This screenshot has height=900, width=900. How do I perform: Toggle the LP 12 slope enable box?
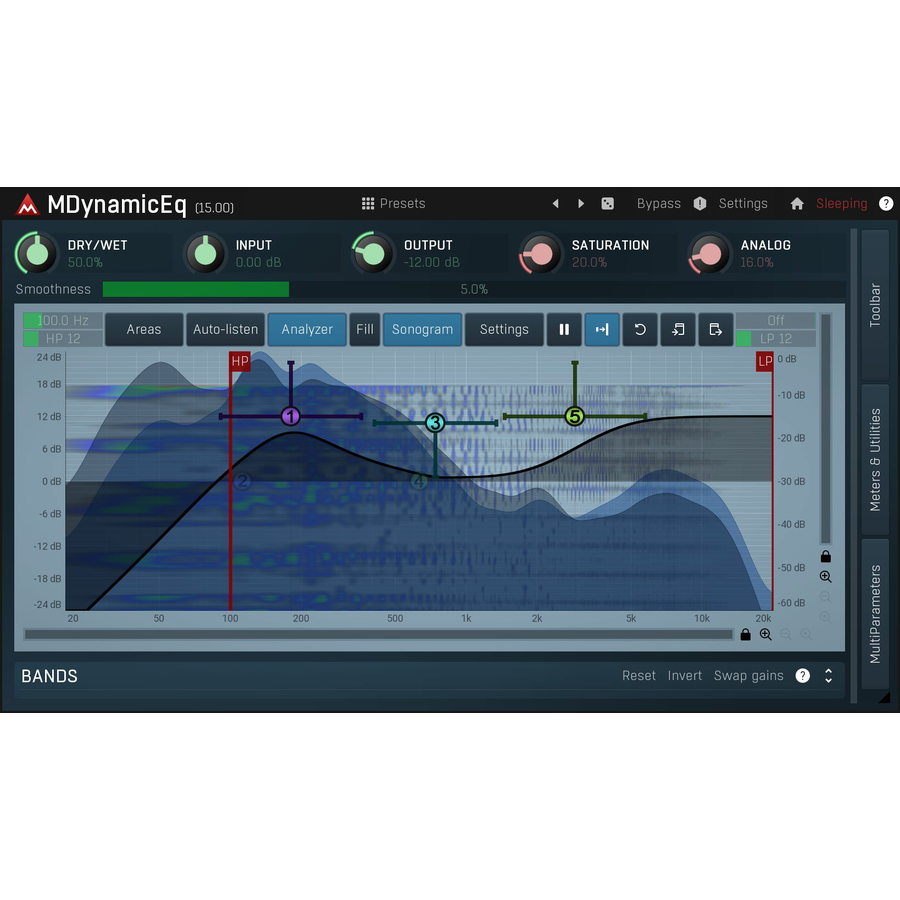744,339
